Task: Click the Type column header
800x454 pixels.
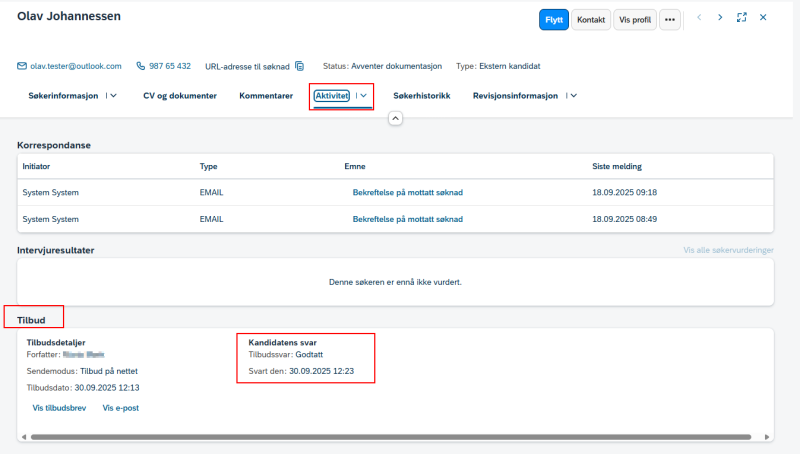Action: pyautogui.click(x=209, y=166)
